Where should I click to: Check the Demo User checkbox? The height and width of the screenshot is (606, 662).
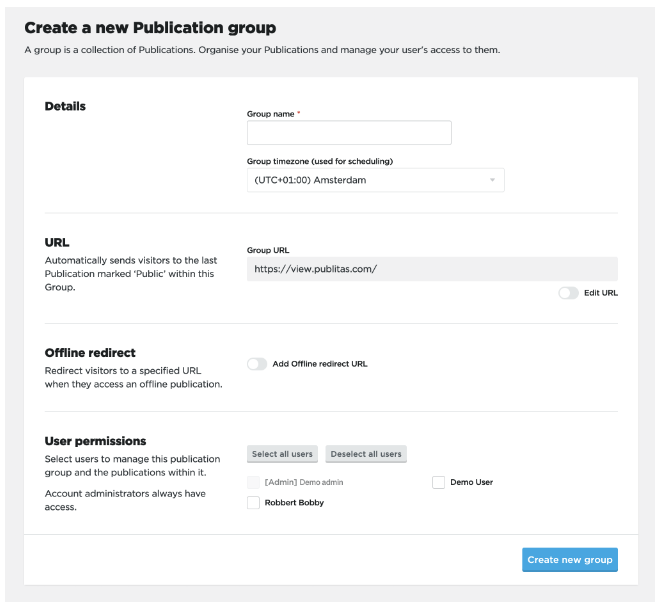439,482
